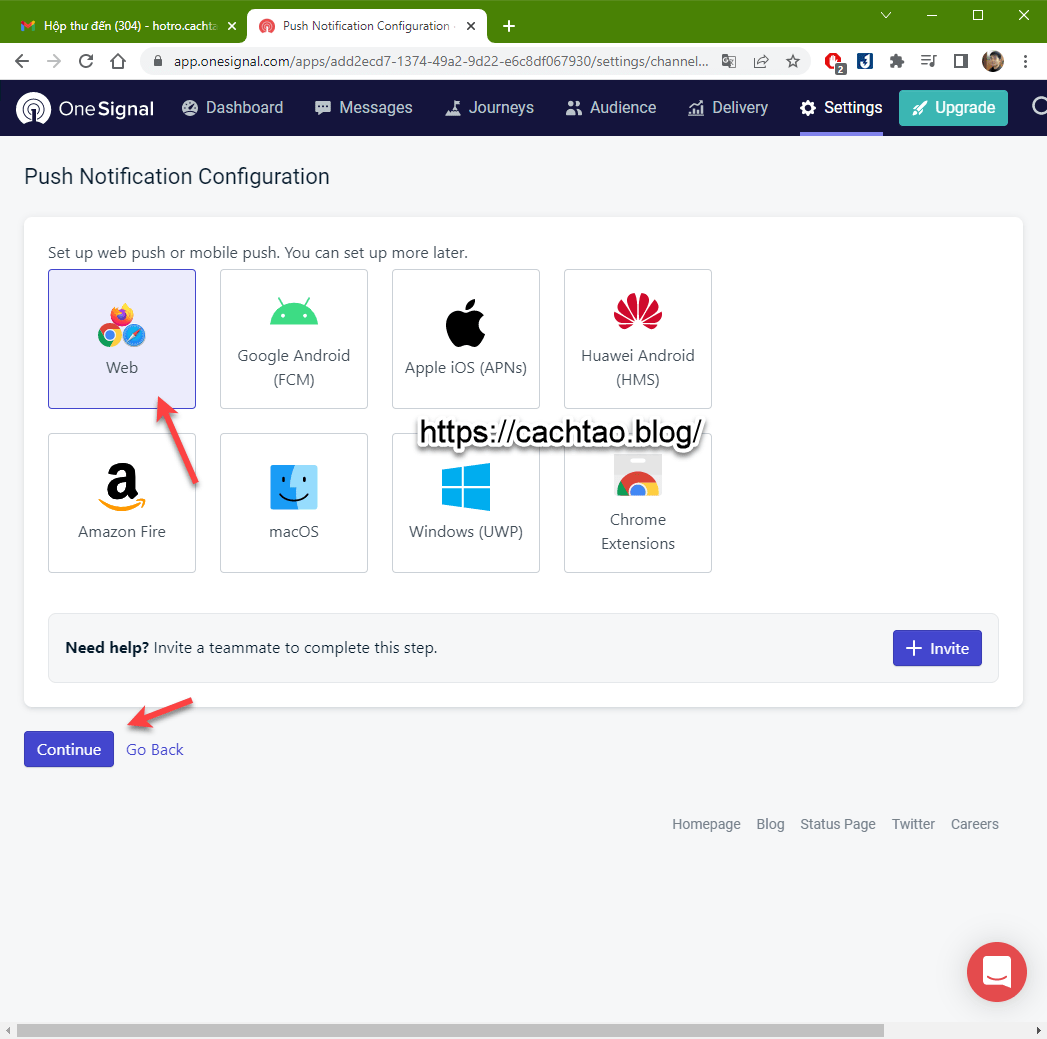Open the Twitter footer link

click(913, 824)
